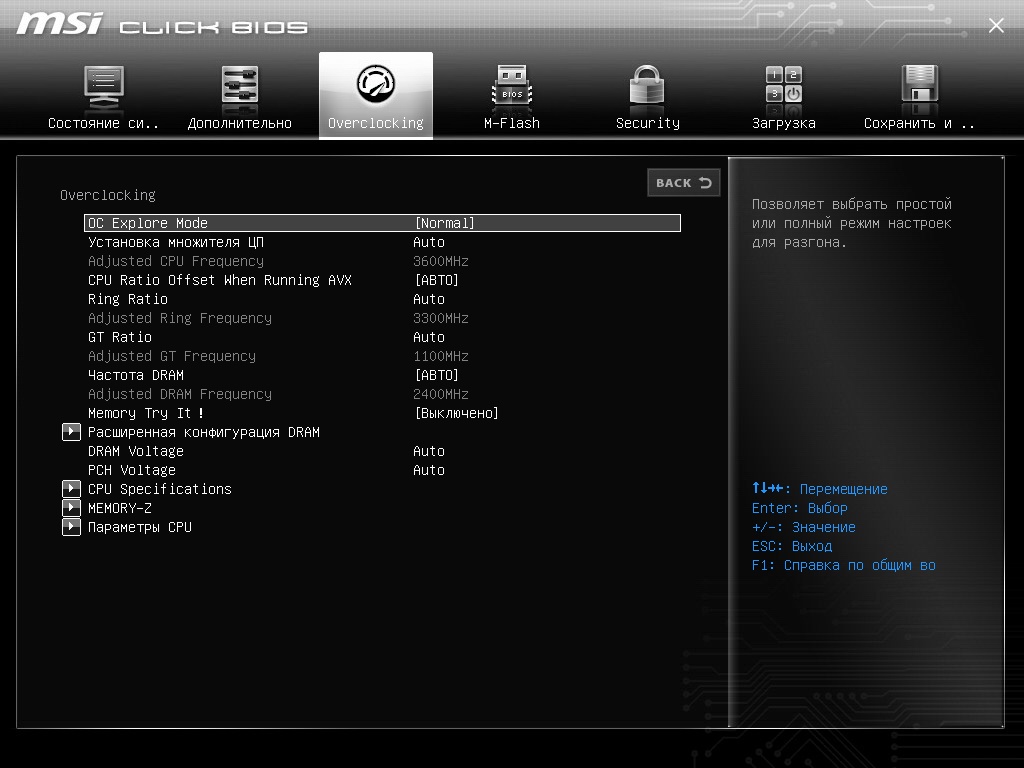This screenshot has width=1024, height=768.
Task: Open the OC Explore Mode [Normal] option
Action: [x=383, y=223]
